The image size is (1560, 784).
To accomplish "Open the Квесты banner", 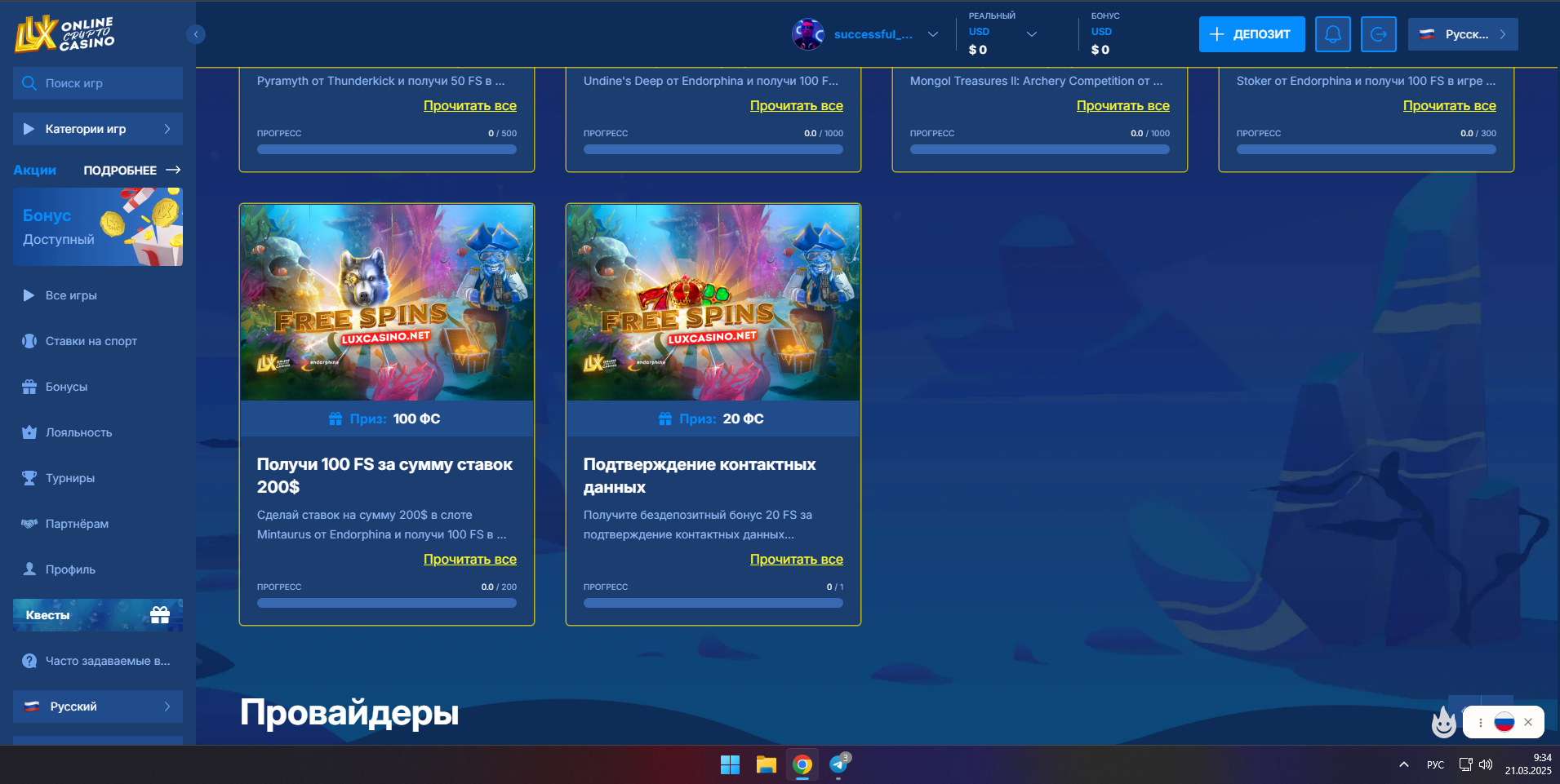I will (x=98, y=615).
